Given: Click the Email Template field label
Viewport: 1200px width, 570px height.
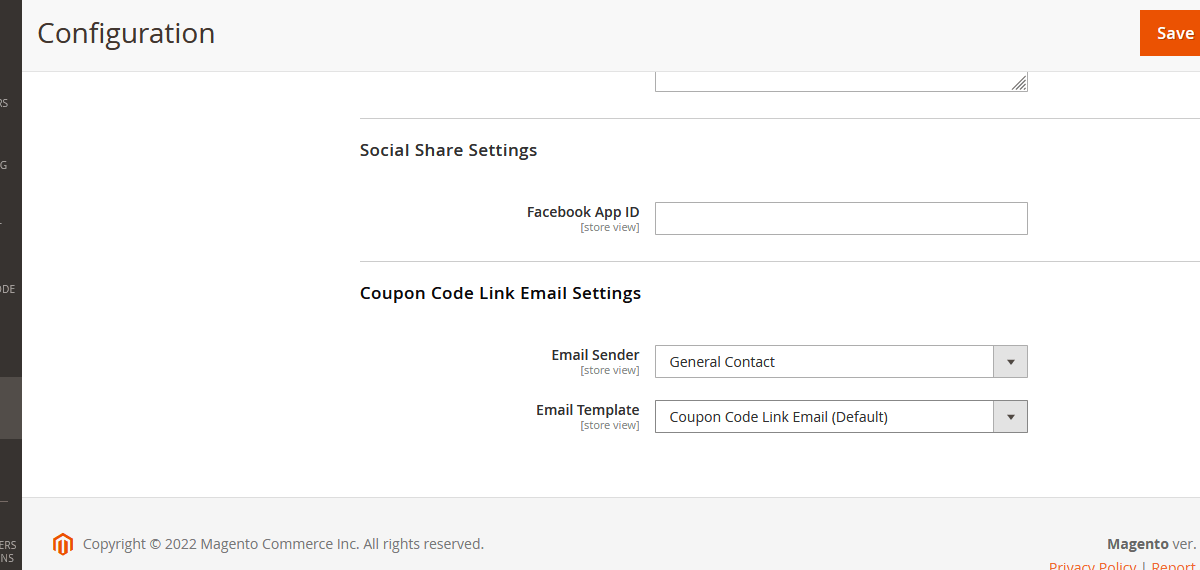Looking at the screenshot, I should 588,410.
